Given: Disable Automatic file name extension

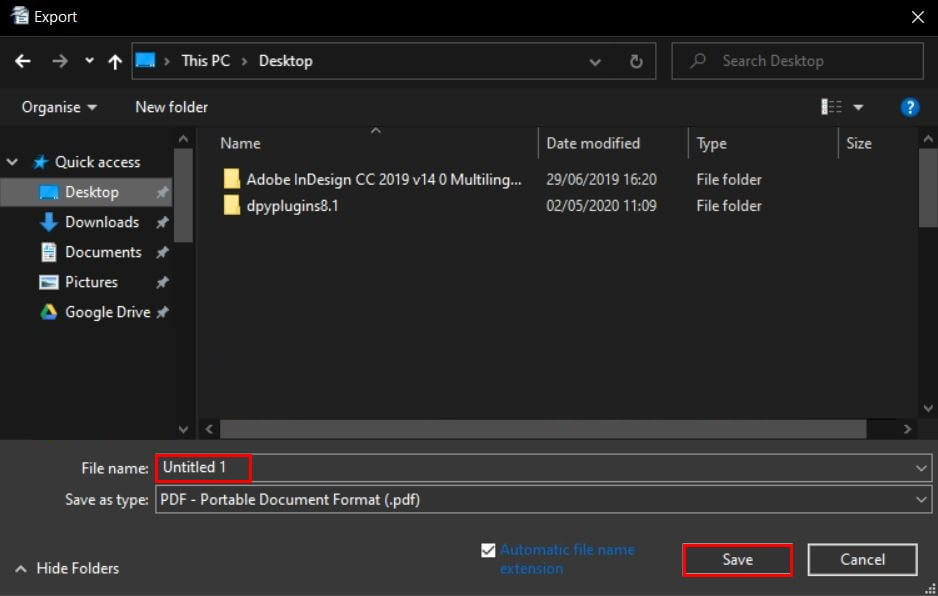Looking at the screenshot, I should [488, 549].
